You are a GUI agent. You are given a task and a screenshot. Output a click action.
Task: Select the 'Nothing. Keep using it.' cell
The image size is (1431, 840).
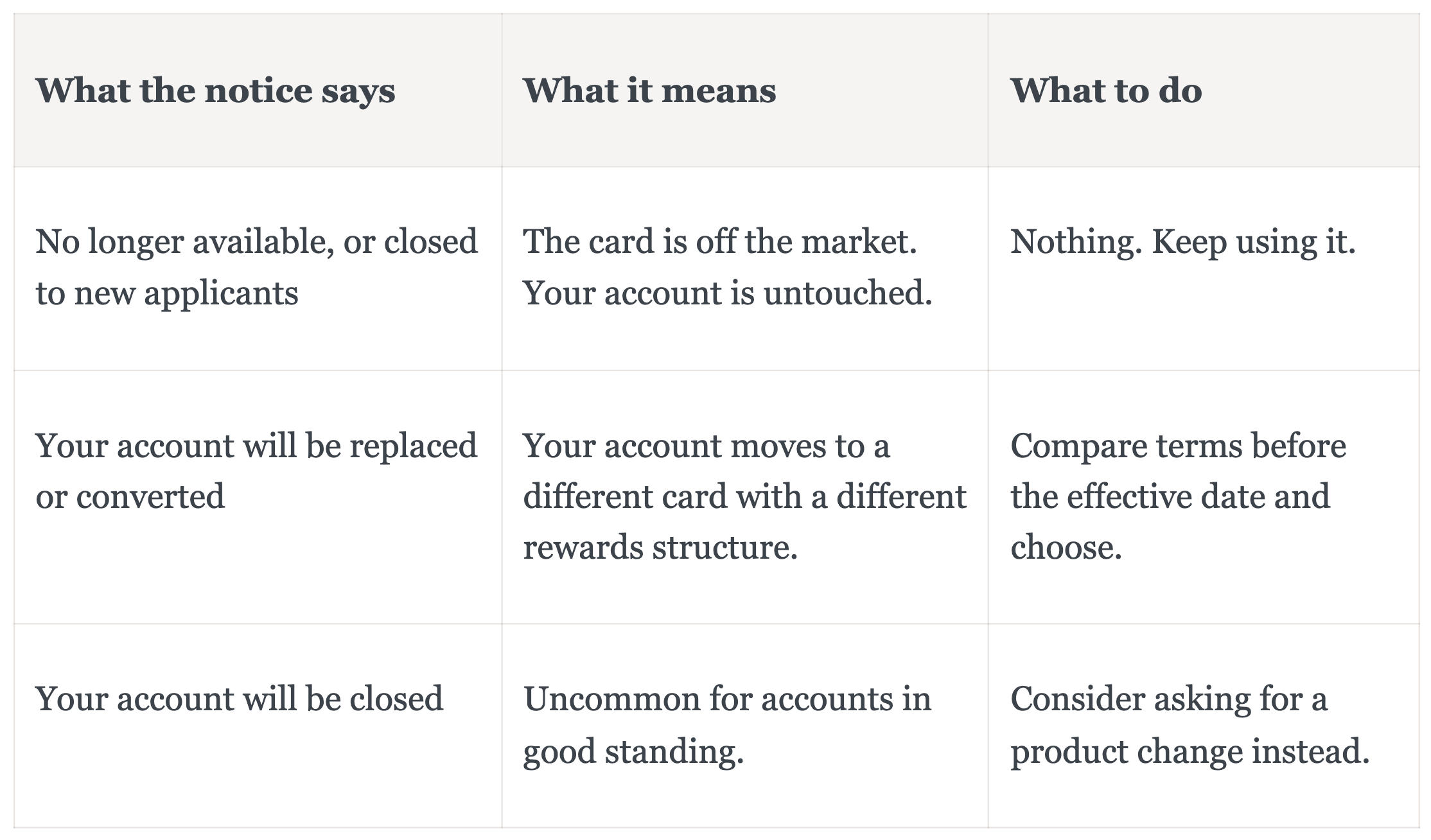[x=1204, y=268]
